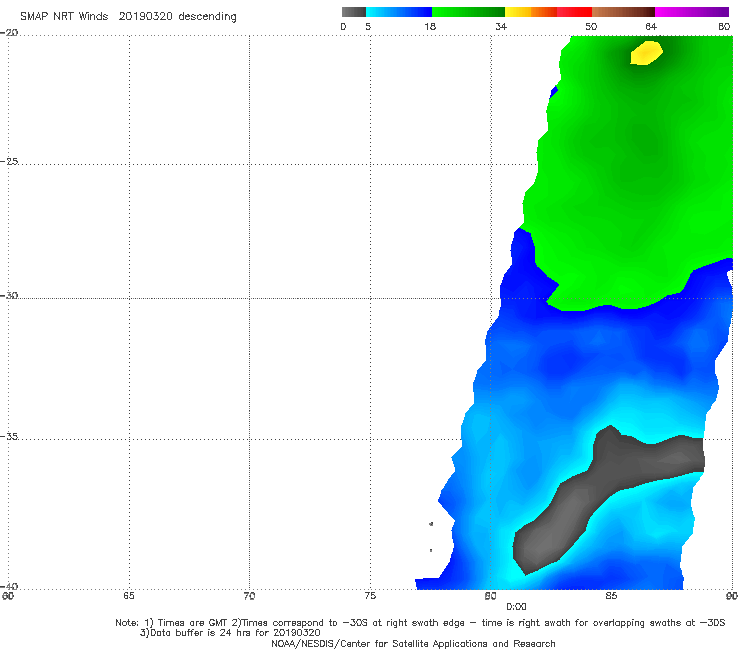The image size is (740, 650).
Task: Click the color bar label '18'
Action: click(x=430, y=26)
